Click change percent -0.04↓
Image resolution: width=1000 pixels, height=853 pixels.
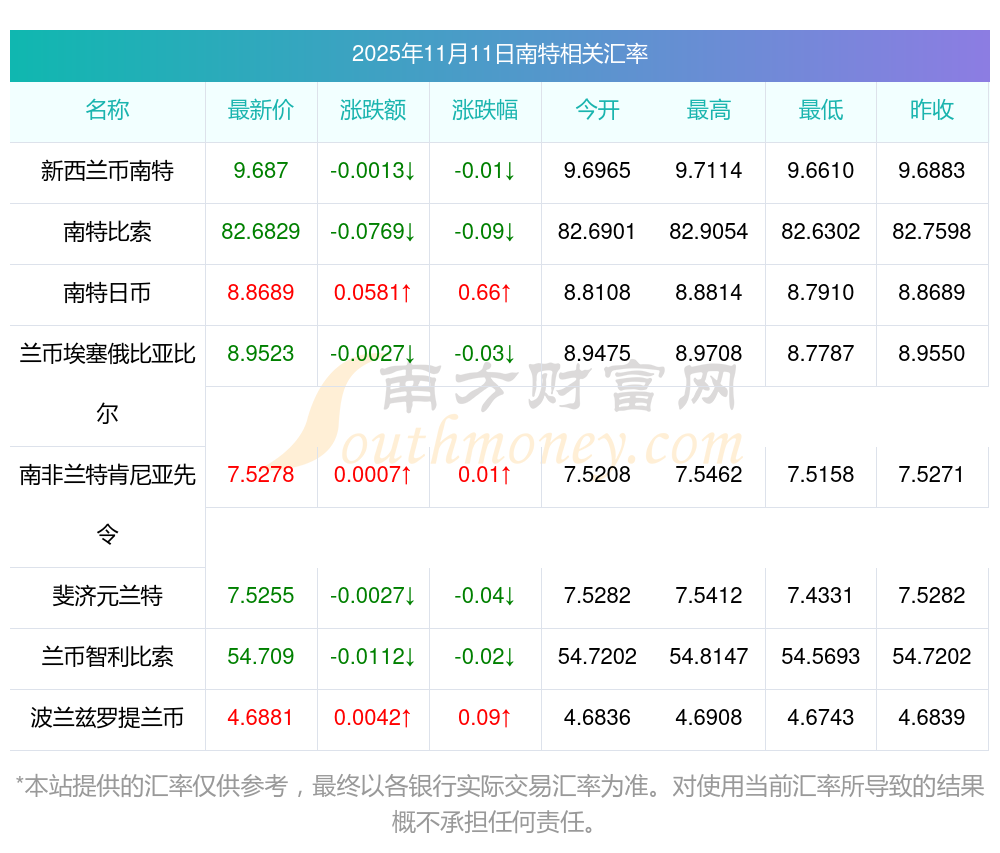[x=485, y=595]
